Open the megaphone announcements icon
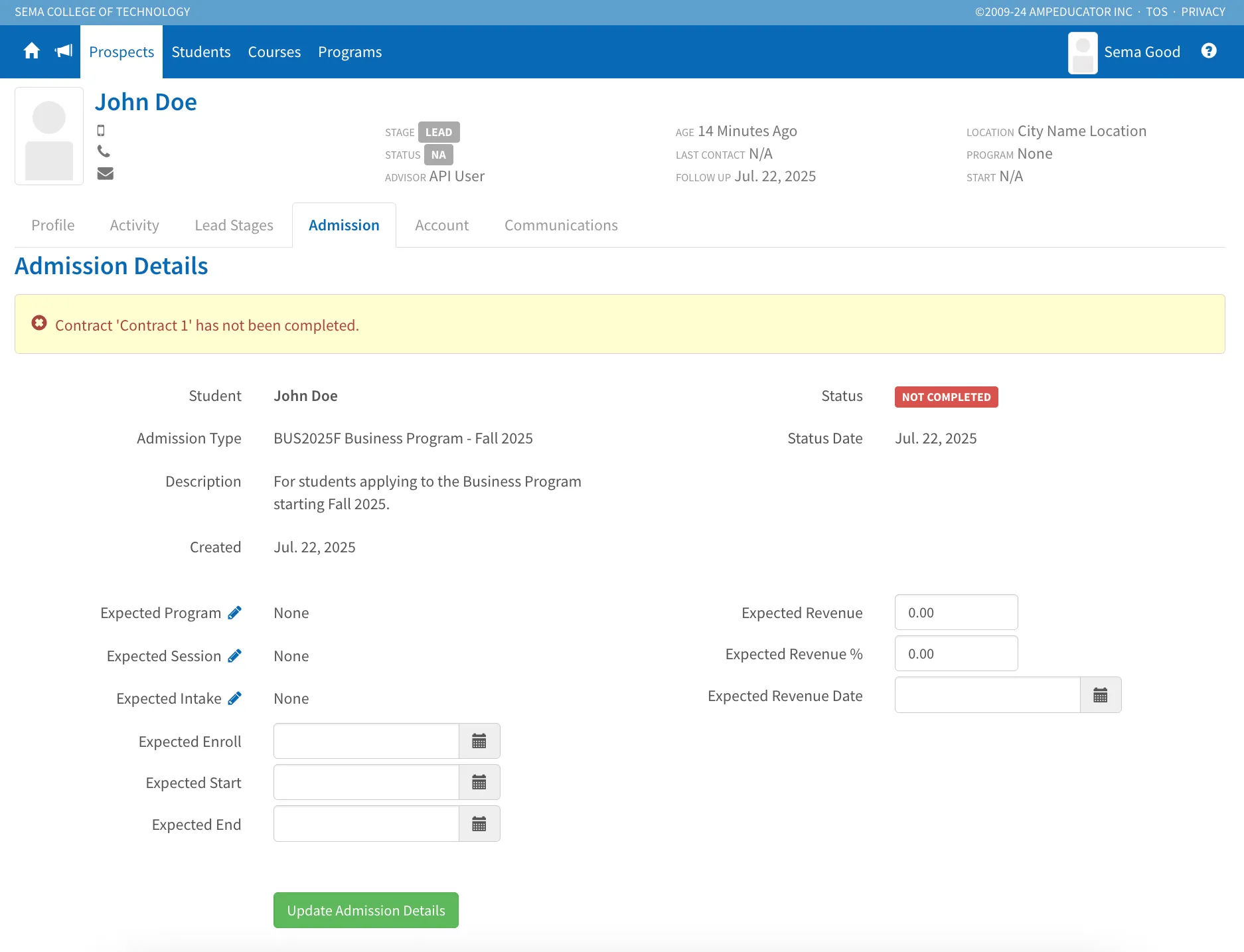 [x=64, y=51]
